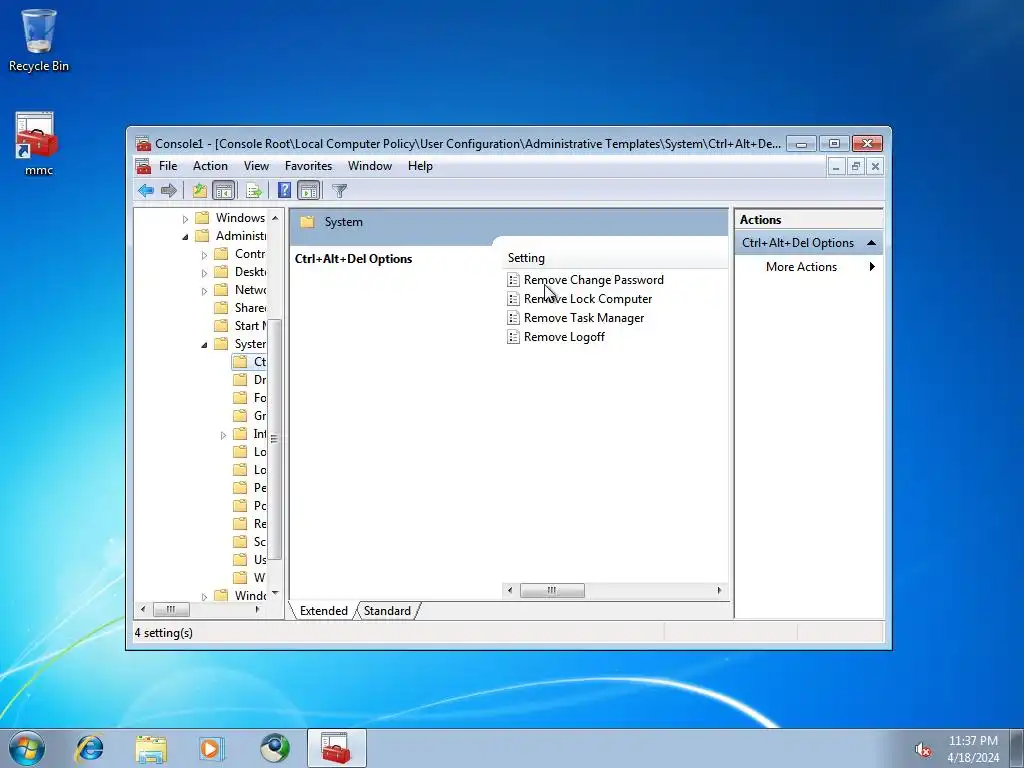Expand the Windows Settings tree node arrow
Image resolution: width=1024 pixels, height=768 pixels.
(185, 219)
